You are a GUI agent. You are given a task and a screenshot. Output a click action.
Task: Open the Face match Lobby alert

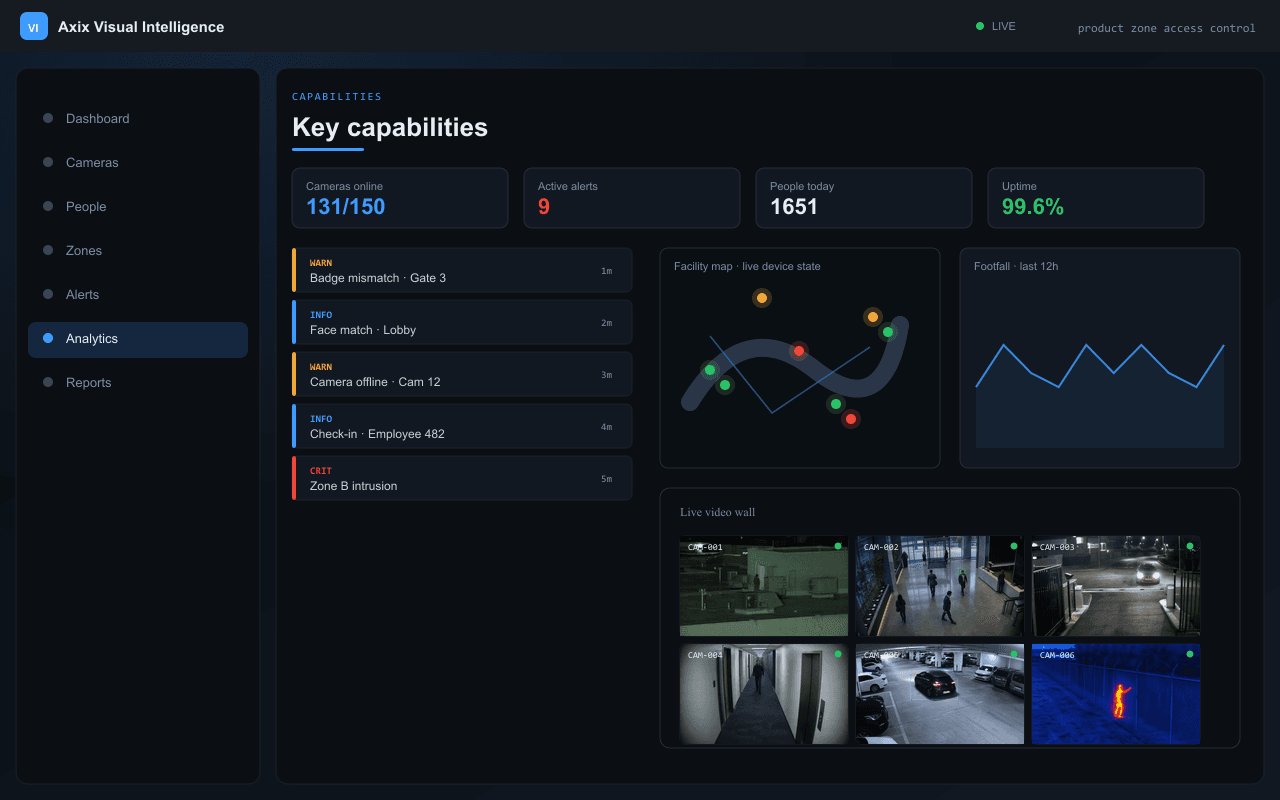click(462, 322)
